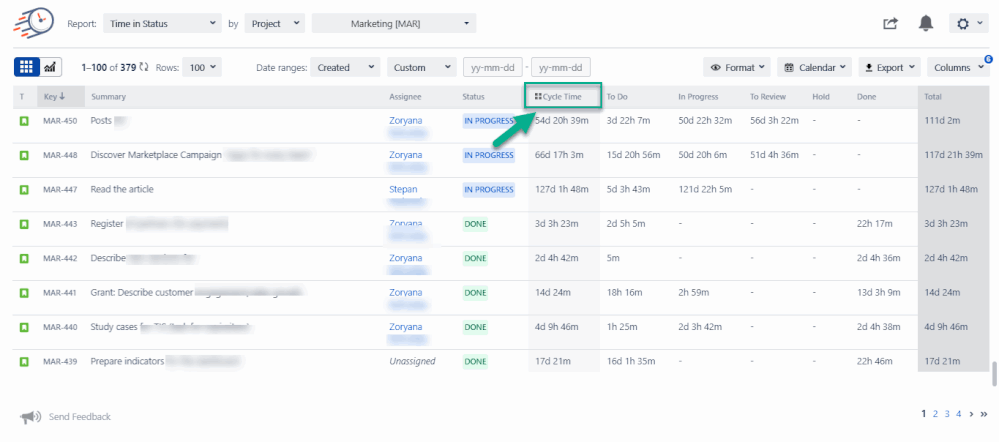Click 'Read the article' summary
The height and width of the screenshot is (442, 999).
pyautogui.click(x=122, y=189)
